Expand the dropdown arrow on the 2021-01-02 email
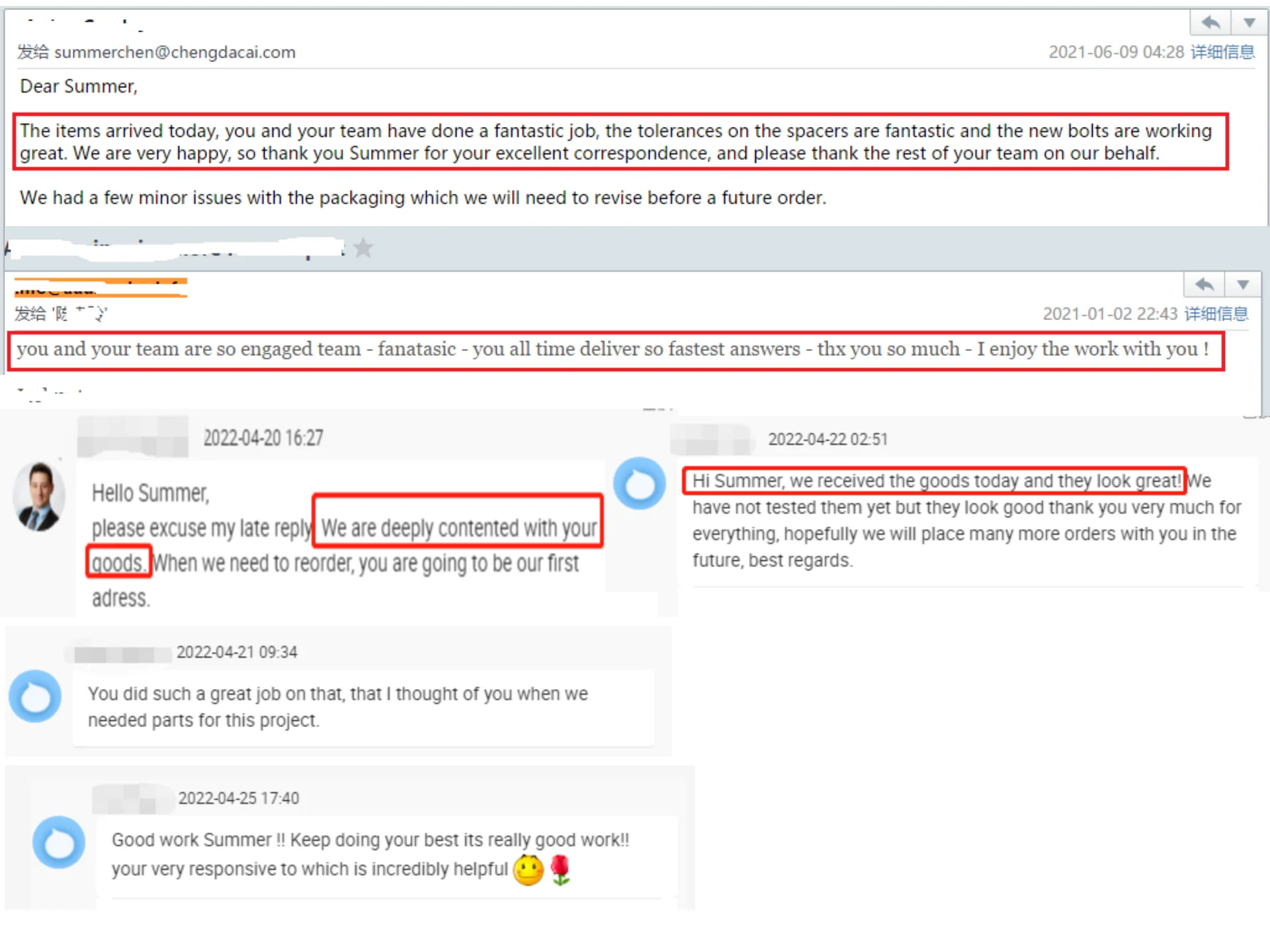Screen dimensions: 1270x952 (1243, 285)
